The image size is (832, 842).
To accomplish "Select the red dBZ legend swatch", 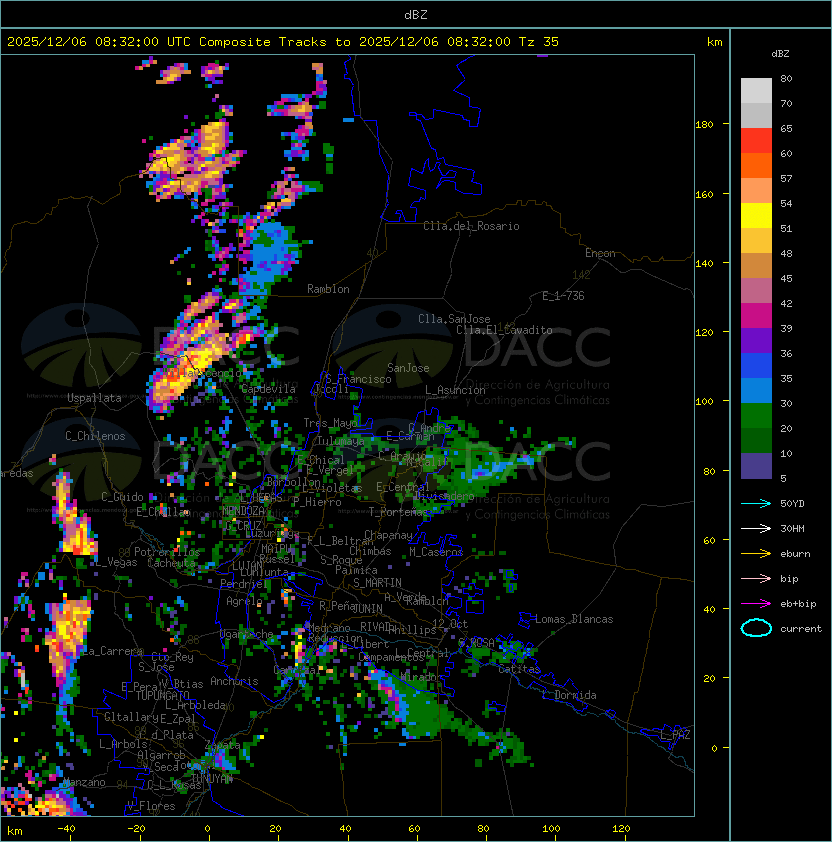I will [x=756, y=141].
